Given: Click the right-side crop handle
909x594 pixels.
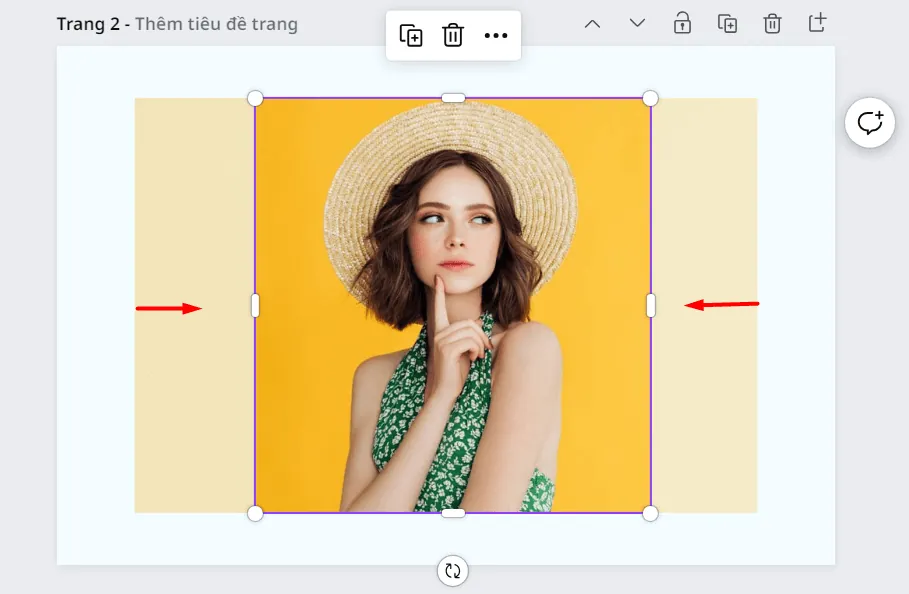Looking at the screenshot, I should (x=651, y=305).
